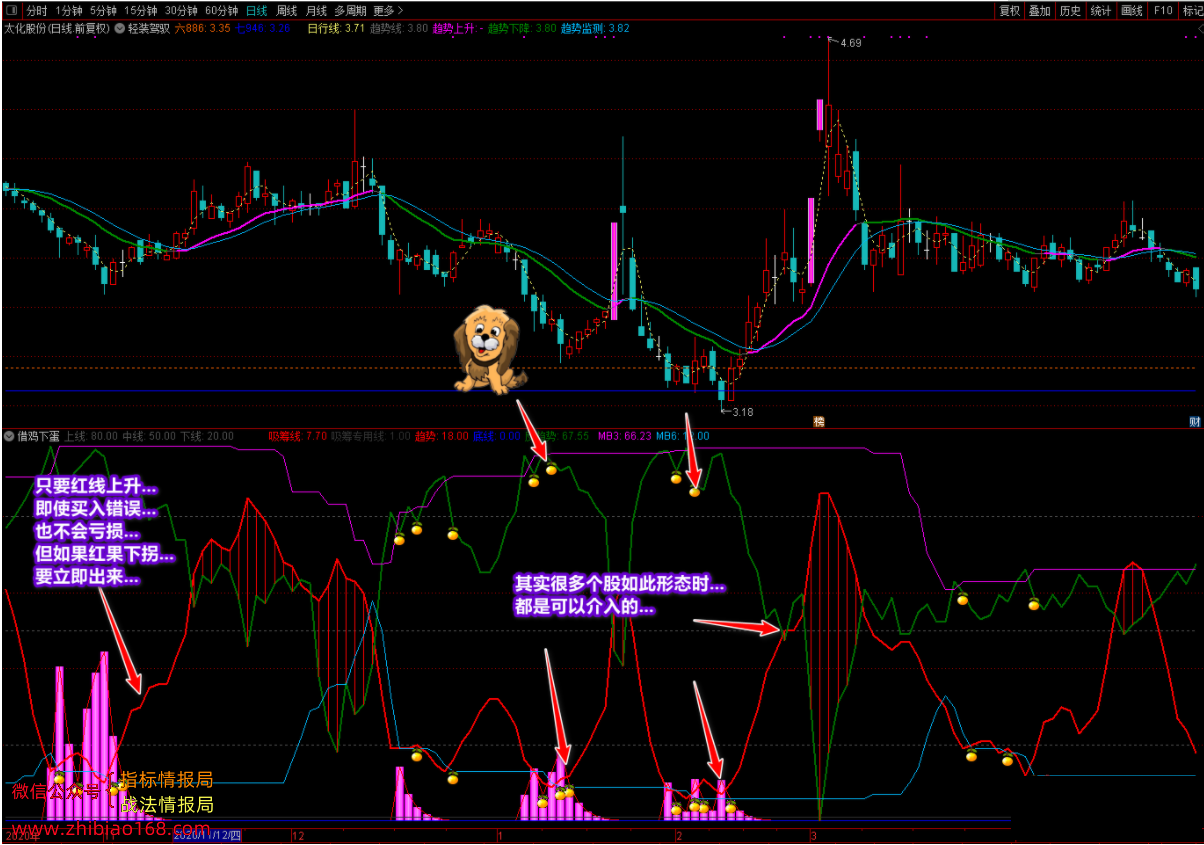1204x845 pixels.
Task: Open the 借鸡下蛋 indicator dropdown arrow
Action: 8,436
